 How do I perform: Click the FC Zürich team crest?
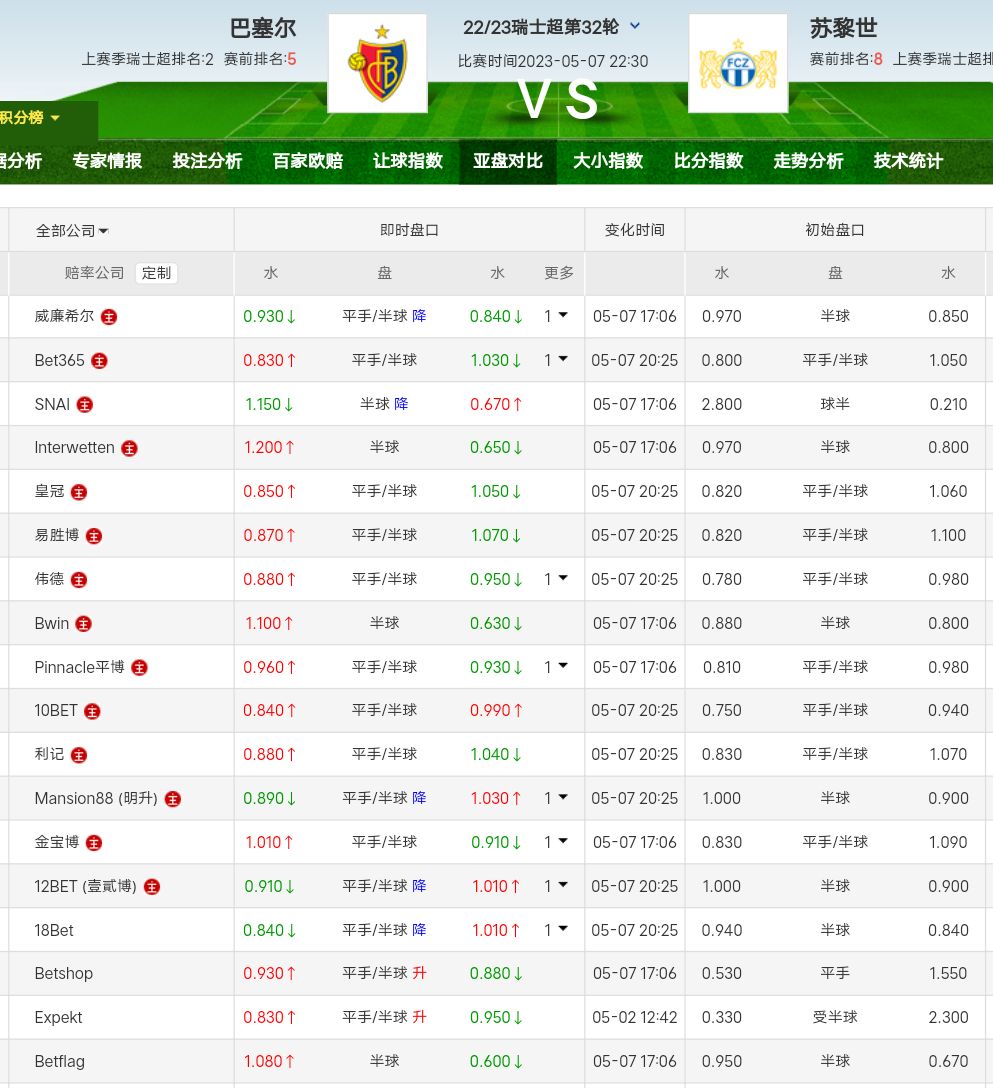(x=737, y=63)
